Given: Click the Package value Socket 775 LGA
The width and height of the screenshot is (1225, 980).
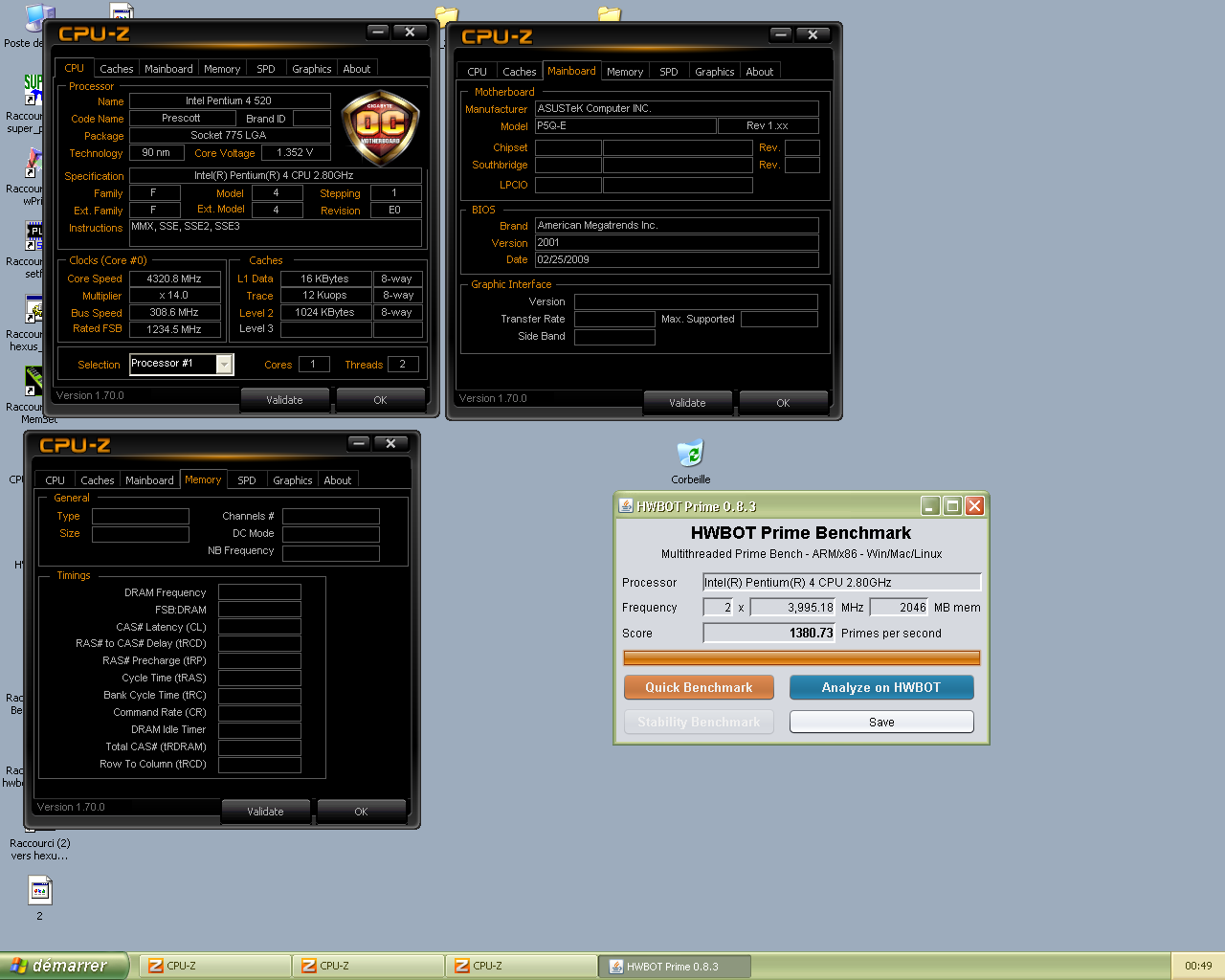Looking at the screenshot, I should point(229,135).
